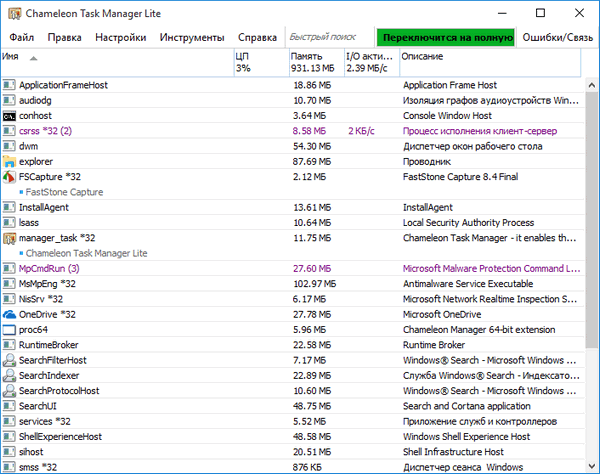Sort by the Описание column header
Viewport: 600px width, 474px height.
click(490, 62)
